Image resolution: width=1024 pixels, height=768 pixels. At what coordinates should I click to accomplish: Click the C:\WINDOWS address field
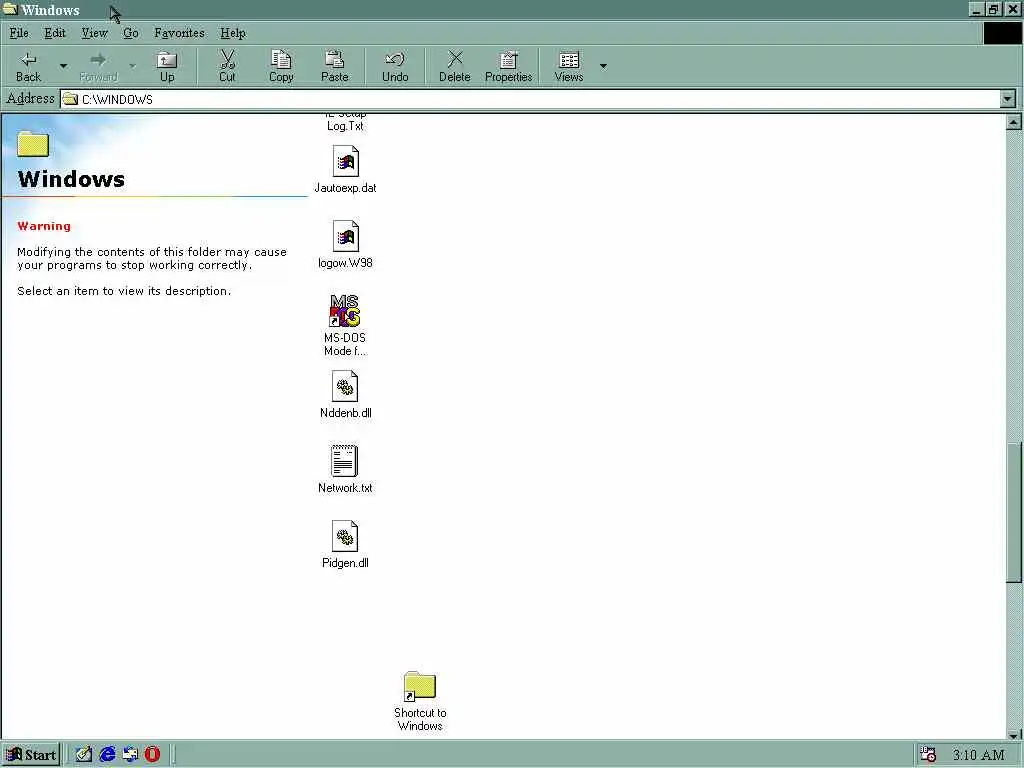530,99
